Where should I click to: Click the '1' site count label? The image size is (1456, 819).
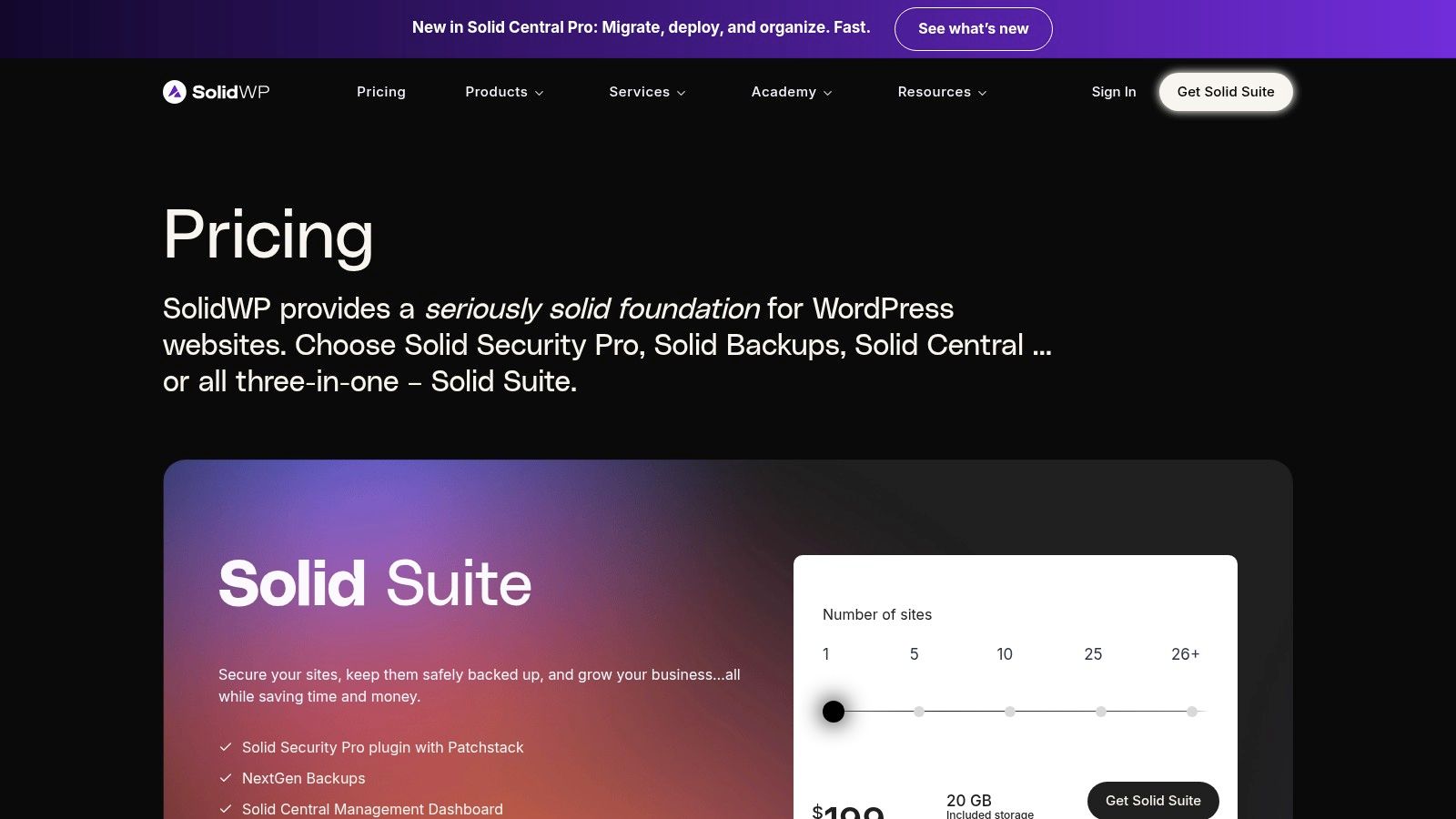click(x=825, y=654)
